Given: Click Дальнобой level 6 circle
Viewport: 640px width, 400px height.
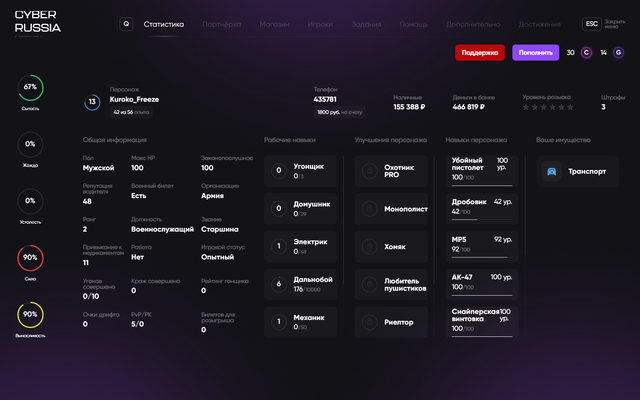Looking at the screenshot, I should pyautogui.click(x=279, y=284).
